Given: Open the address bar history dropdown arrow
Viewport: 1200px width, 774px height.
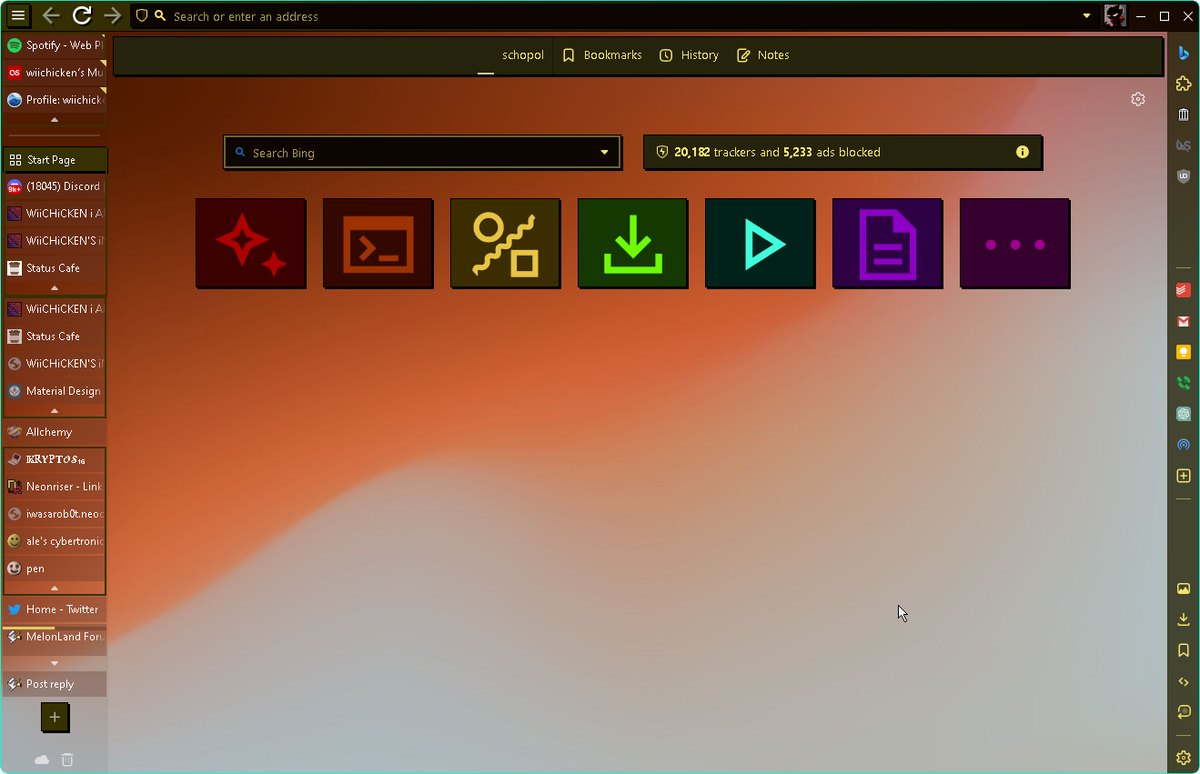Looking at the screenshot, I should (1088, 16).
